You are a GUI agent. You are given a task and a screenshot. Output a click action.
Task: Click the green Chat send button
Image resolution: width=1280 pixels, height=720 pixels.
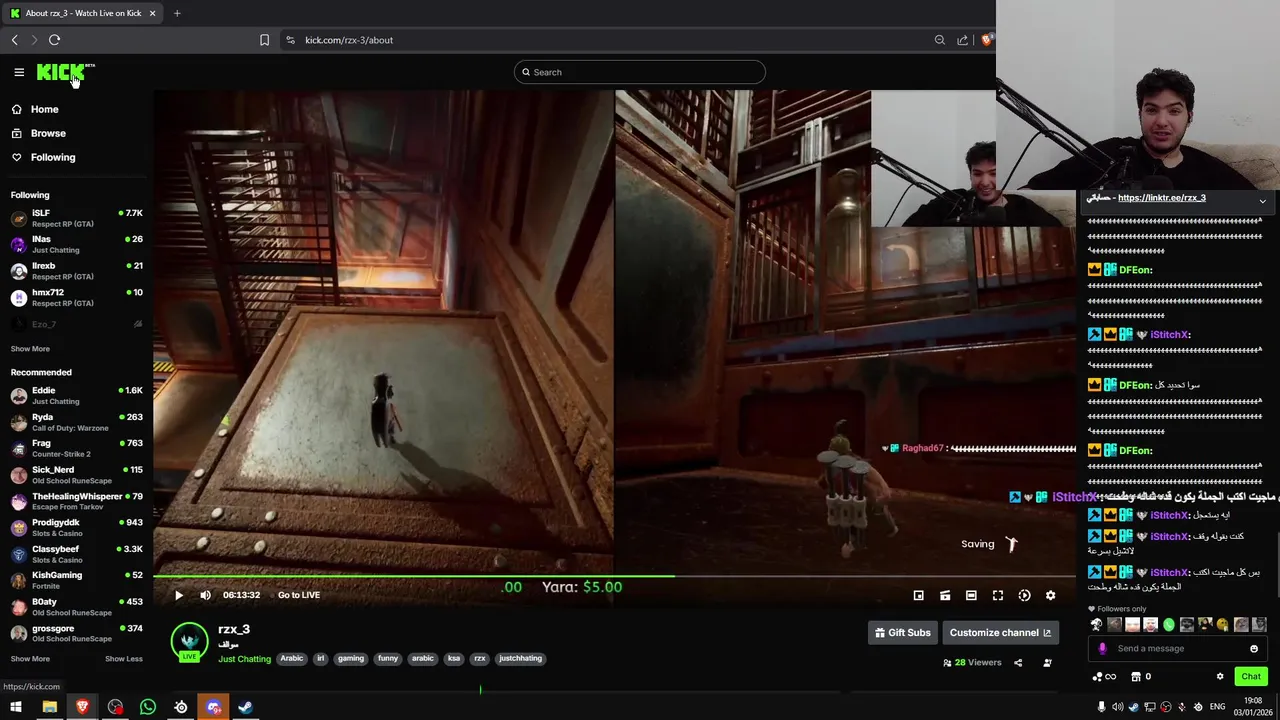(1251, 677)
